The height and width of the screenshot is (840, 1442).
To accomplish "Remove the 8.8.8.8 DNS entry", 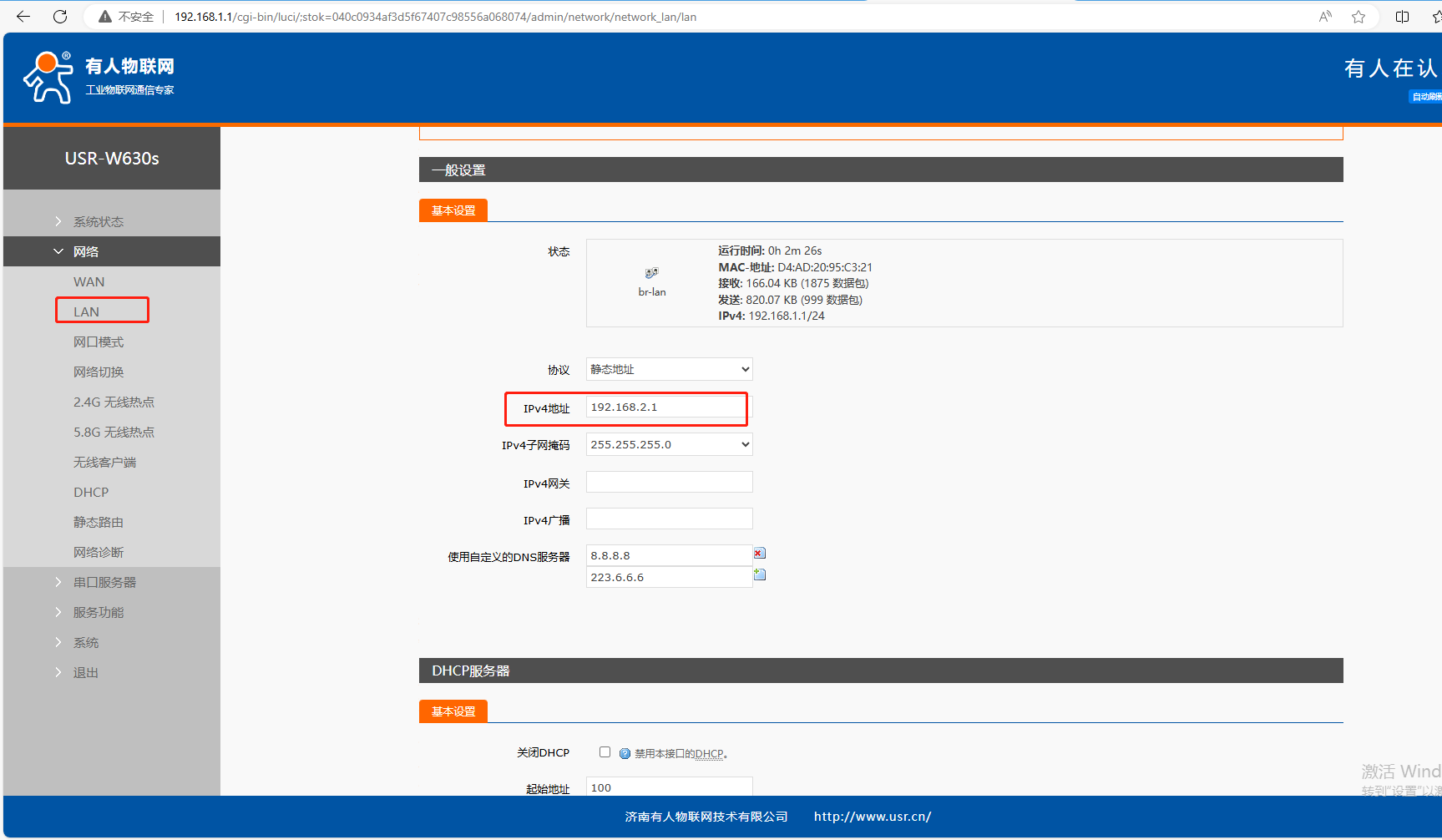I will 759,554.
